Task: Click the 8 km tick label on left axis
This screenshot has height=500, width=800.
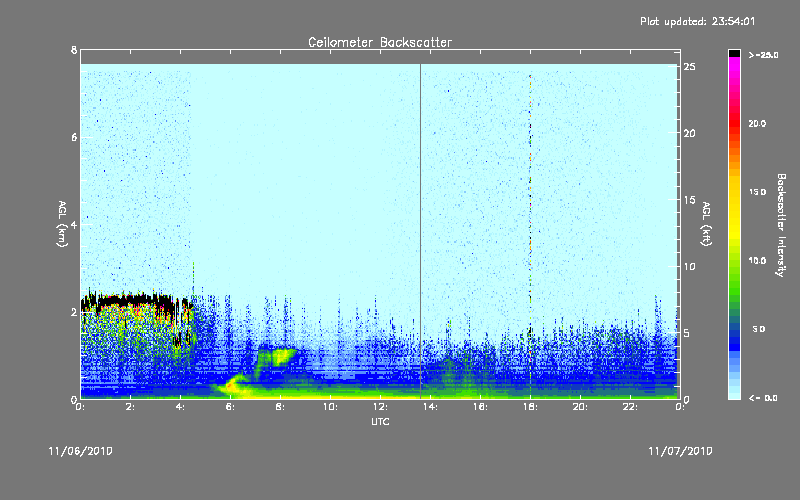Action: [x=74, y=50]
